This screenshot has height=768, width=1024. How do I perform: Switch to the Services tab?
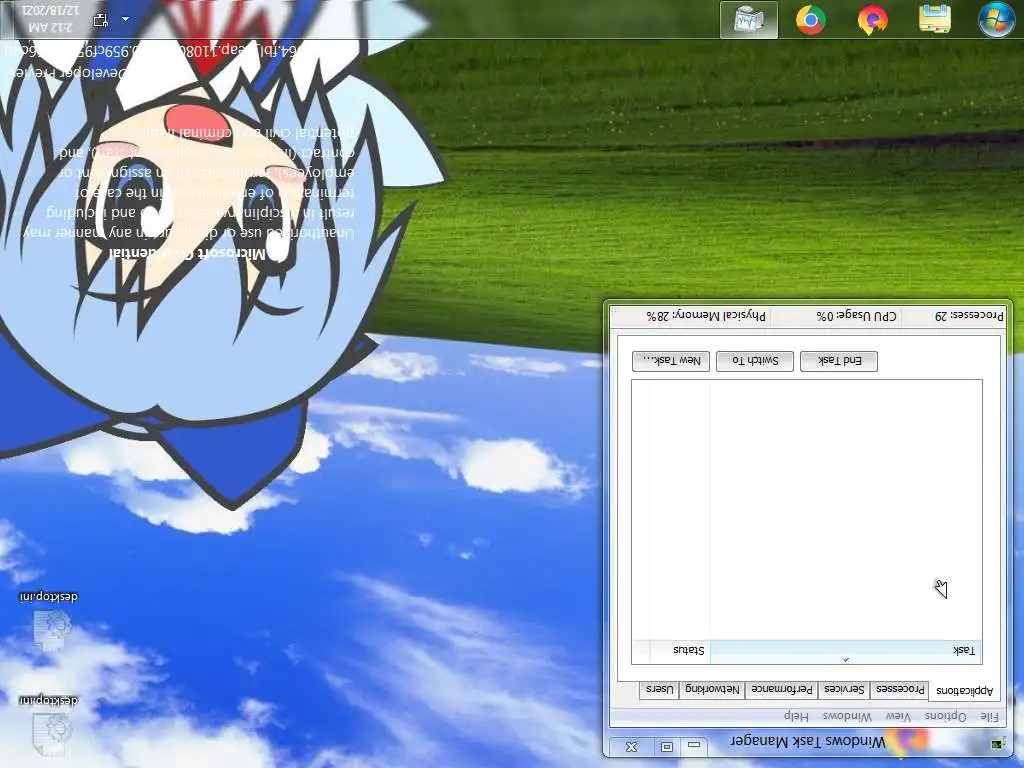point(844,689)
